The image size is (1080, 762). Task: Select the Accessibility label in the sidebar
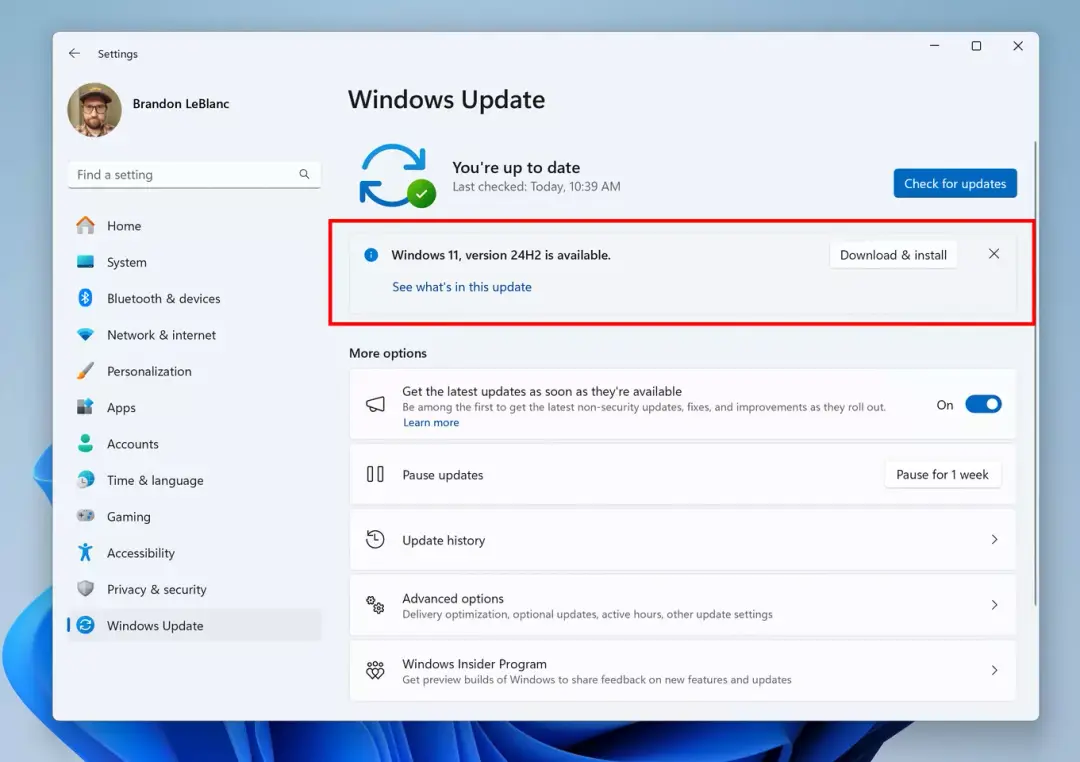[x=141, y=553]
